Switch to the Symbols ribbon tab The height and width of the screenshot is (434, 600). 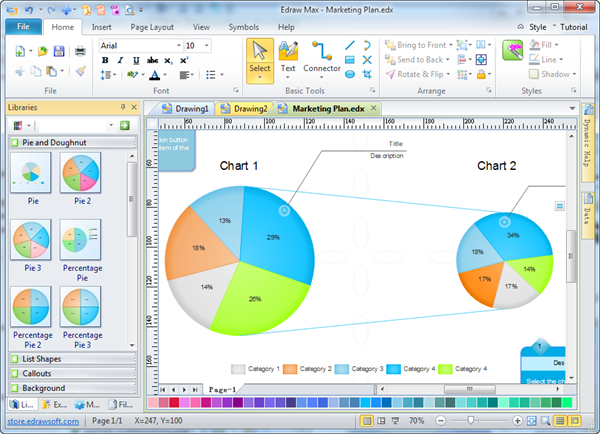pyautogui.click(x=243, y=27)
